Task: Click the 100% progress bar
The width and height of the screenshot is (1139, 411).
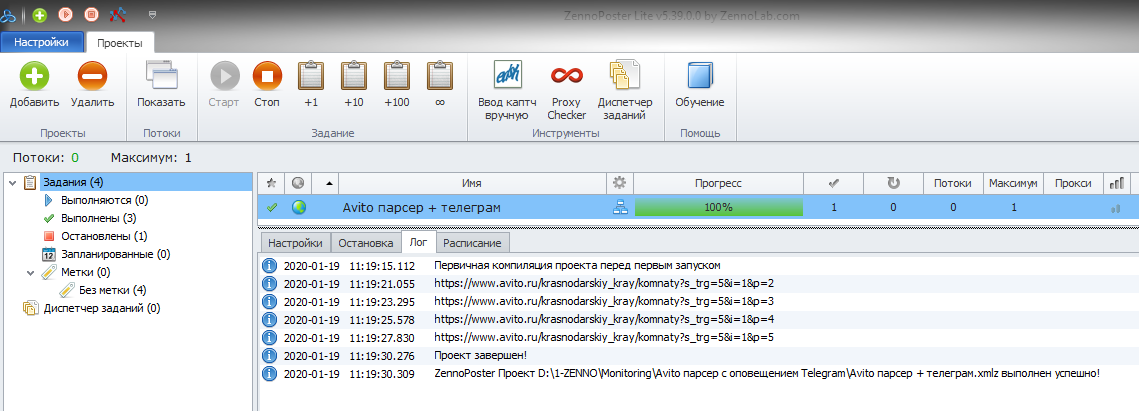Action: coord(718,208)
